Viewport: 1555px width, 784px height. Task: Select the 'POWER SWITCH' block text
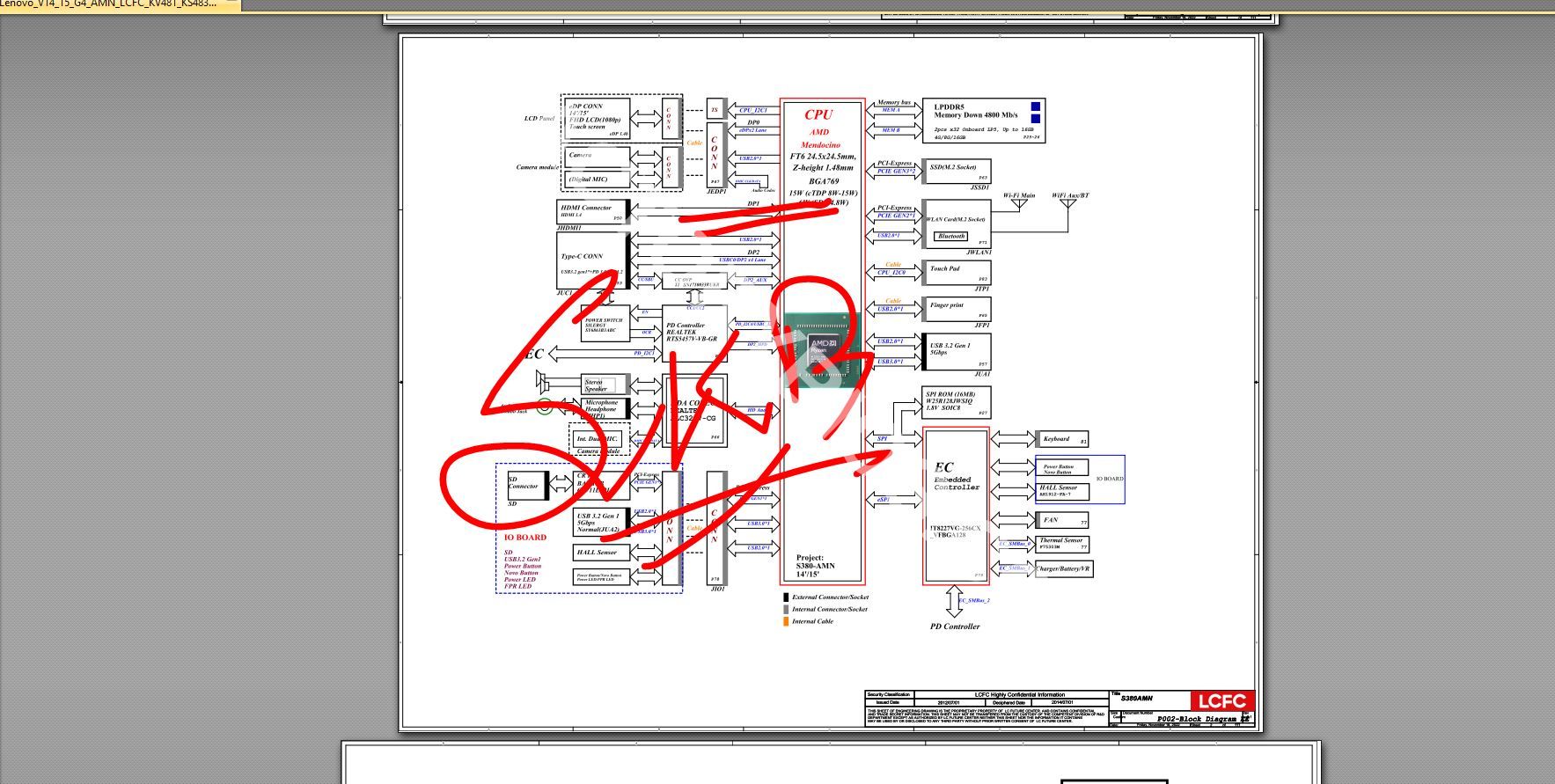coord(603,320)
